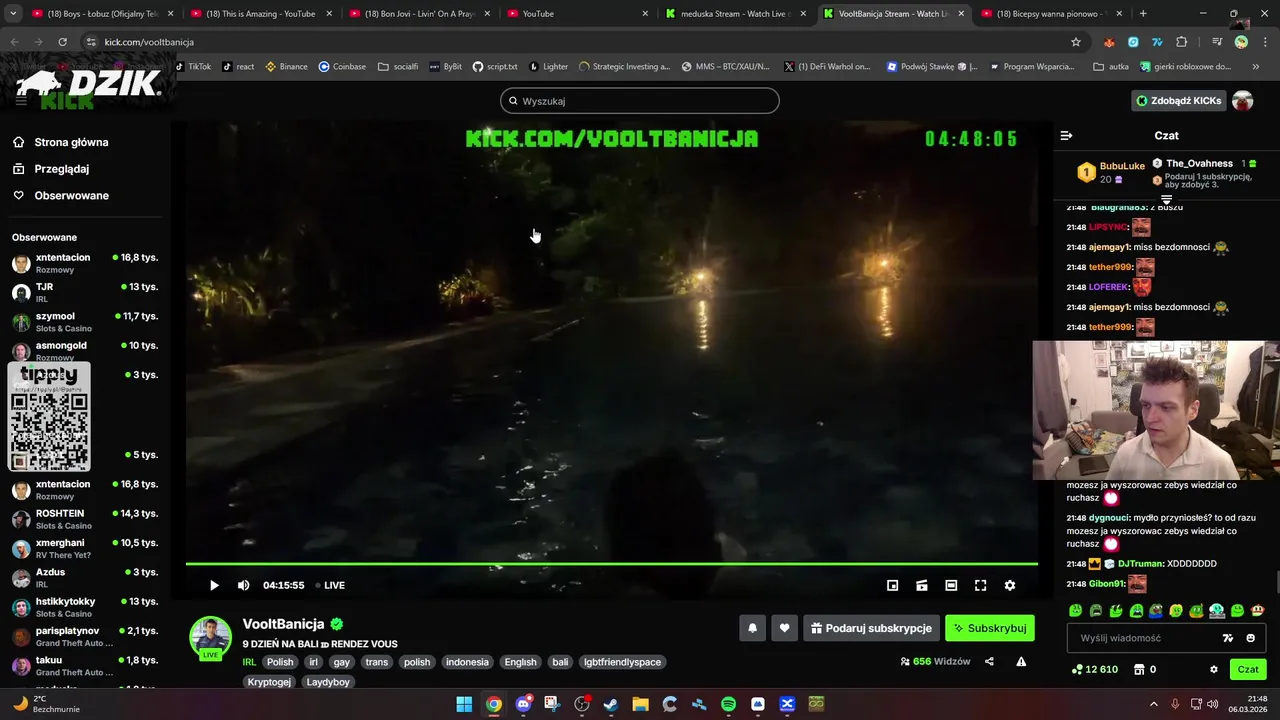
Task: Click the lgbtfriendlyspace tag
Action: tap(622, 662)
